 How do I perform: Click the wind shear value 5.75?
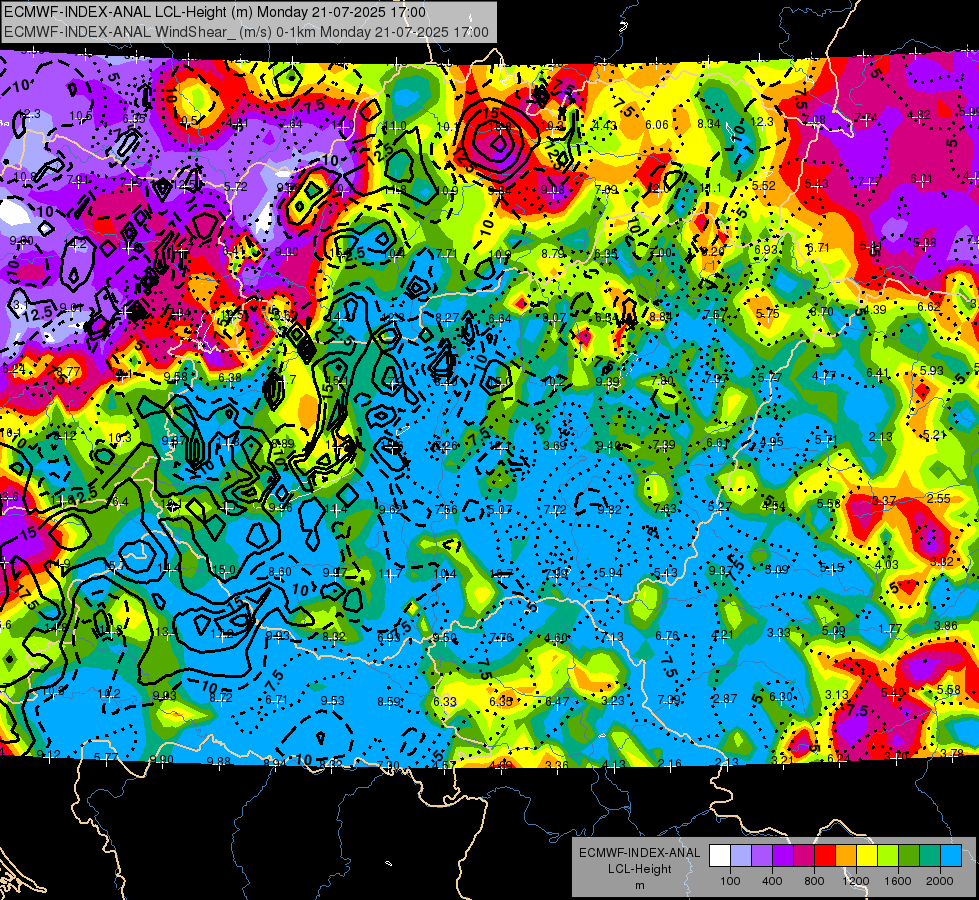[767, 314]
